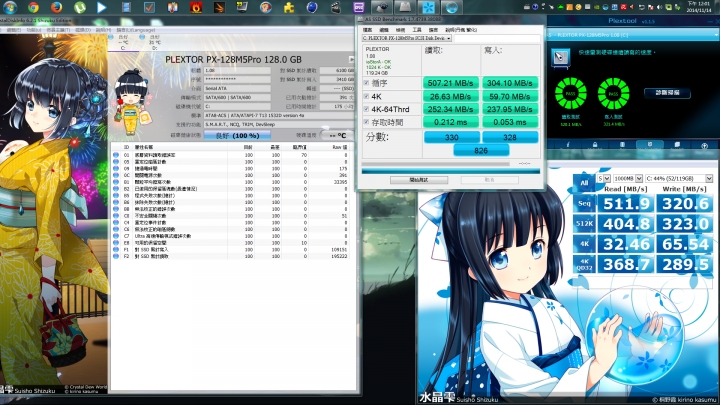Screen dimensions: 720x405
Task: Click the All button in CrystalDiskMark
Action: tap(584, 183)
